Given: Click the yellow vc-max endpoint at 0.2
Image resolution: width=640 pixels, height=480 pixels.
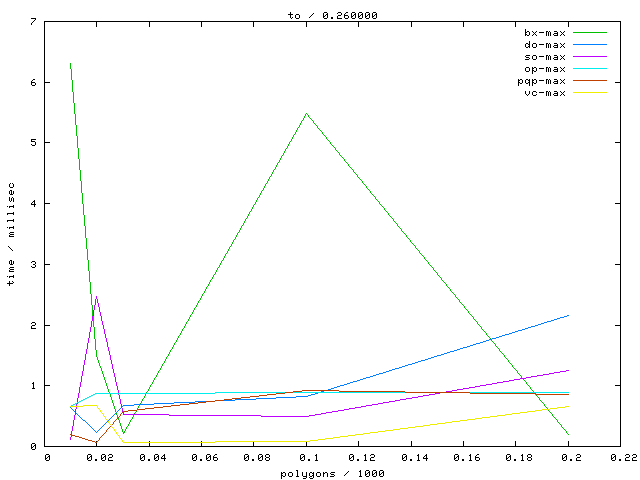Looking at the screenshot, I should tap(568, 405).
